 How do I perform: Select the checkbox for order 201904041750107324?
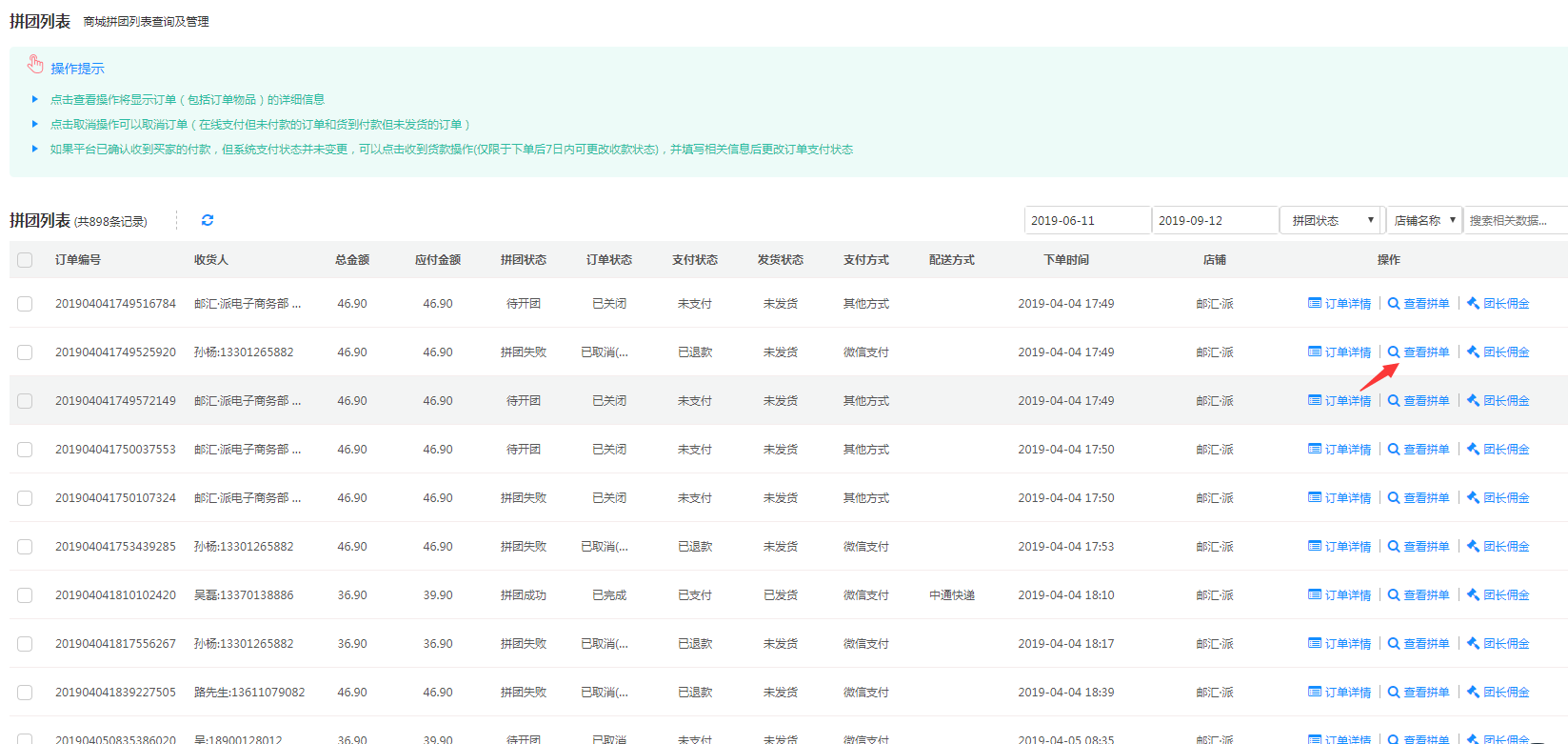coord(25,498)
